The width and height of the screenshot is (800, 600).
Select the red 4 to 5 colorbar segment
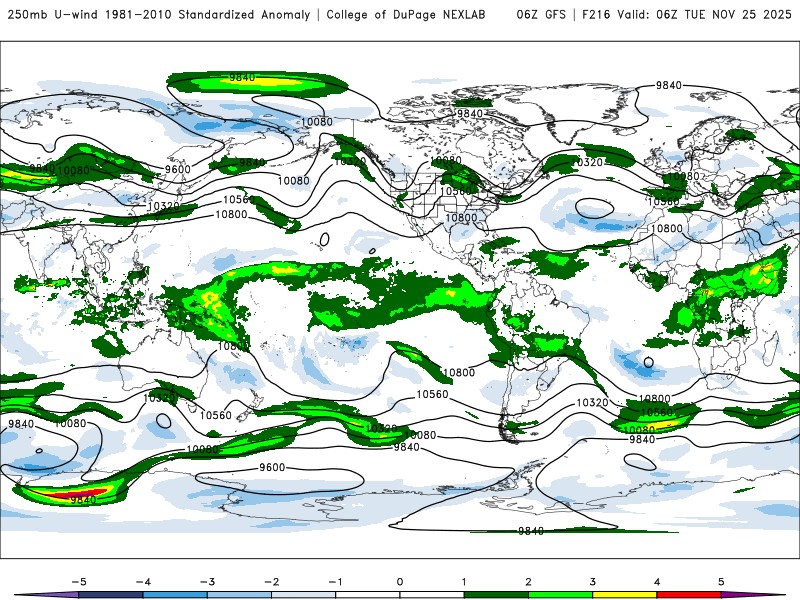coord(689,595)
